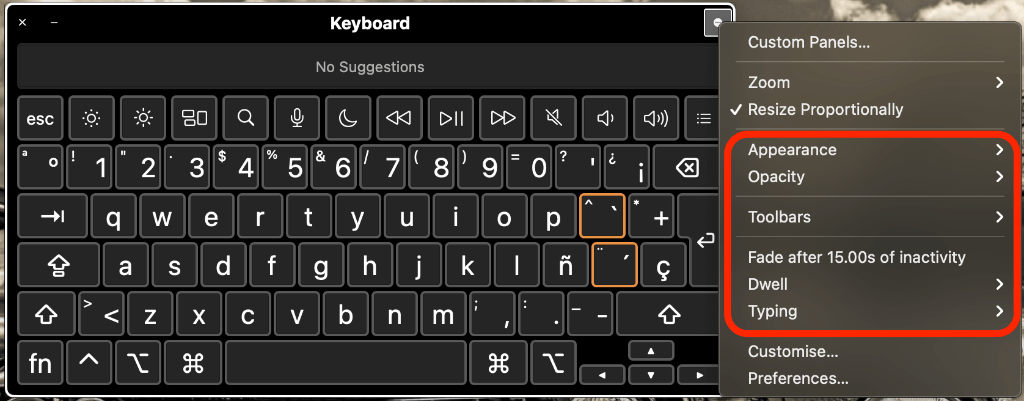Click the dictation microphone key

click(x=296, y=119)
